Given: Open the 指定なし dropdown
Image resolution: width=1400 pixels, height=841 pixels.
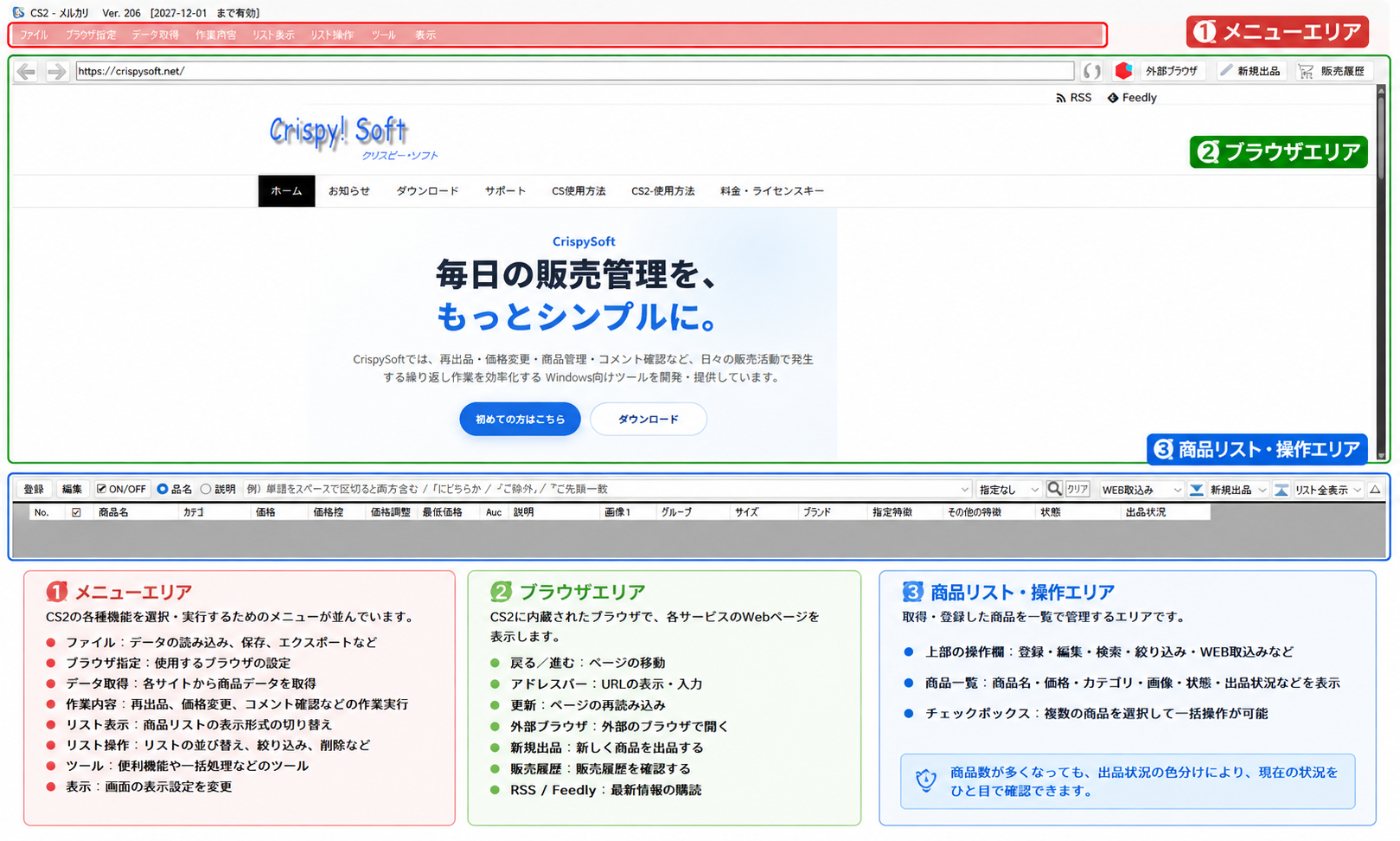Looking at the screenshot, I should tap(1008, 490).
